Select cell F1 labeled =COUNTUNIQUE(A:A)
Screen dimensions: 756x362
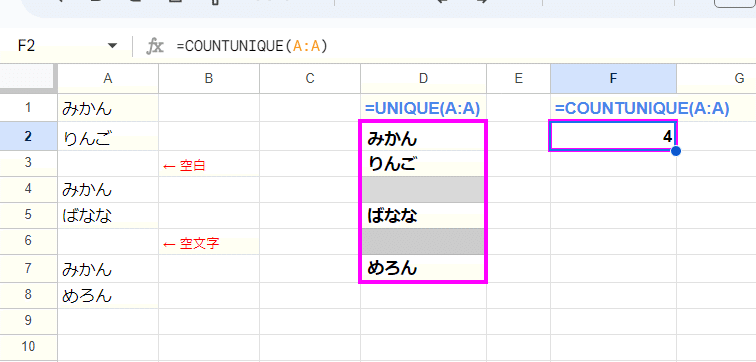pyautogui.click(x=613, y=107)
